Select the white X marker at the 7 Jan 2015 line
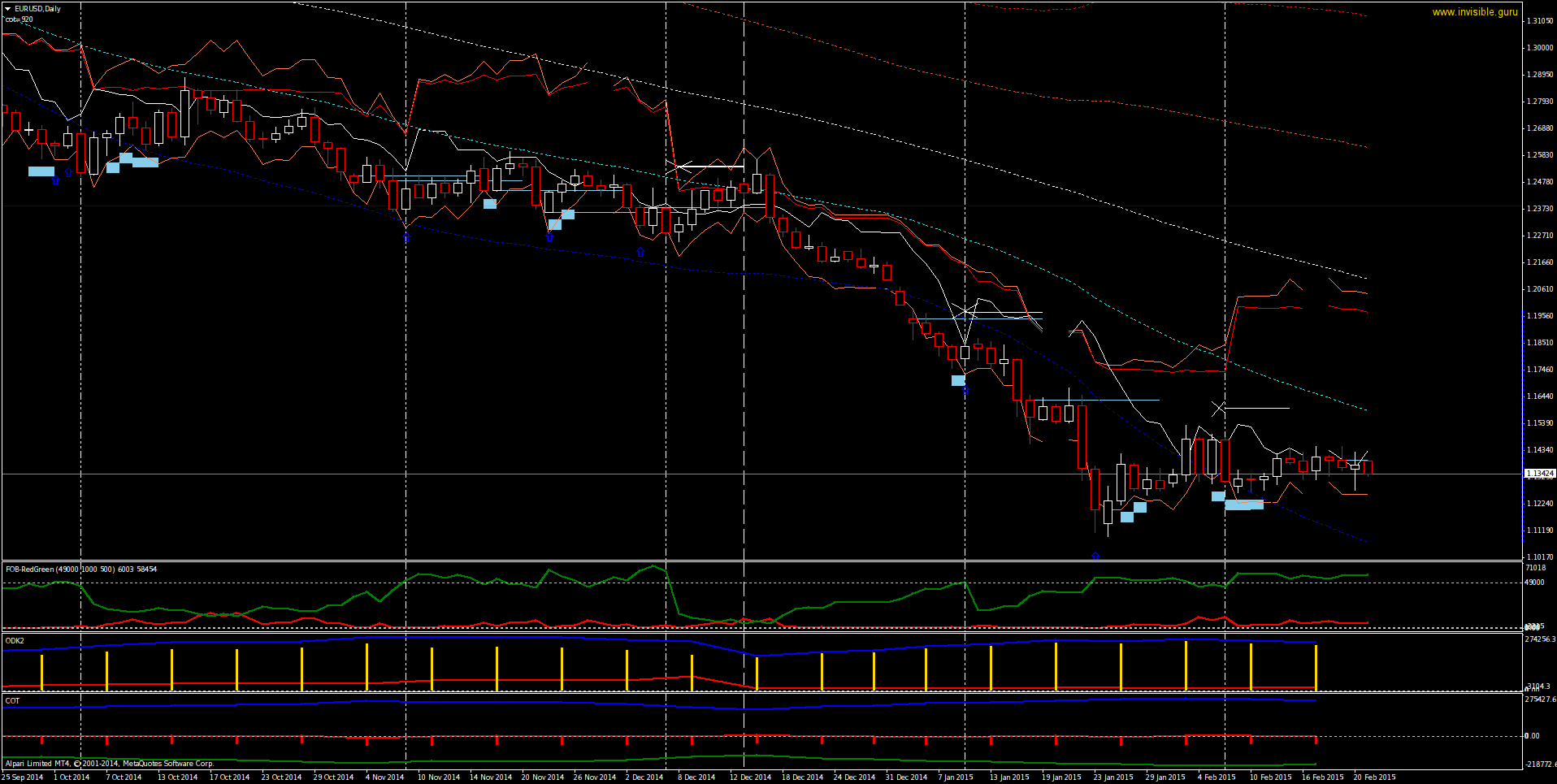Viewport: 1557px width, 784px height. click(x=966, y=310)
